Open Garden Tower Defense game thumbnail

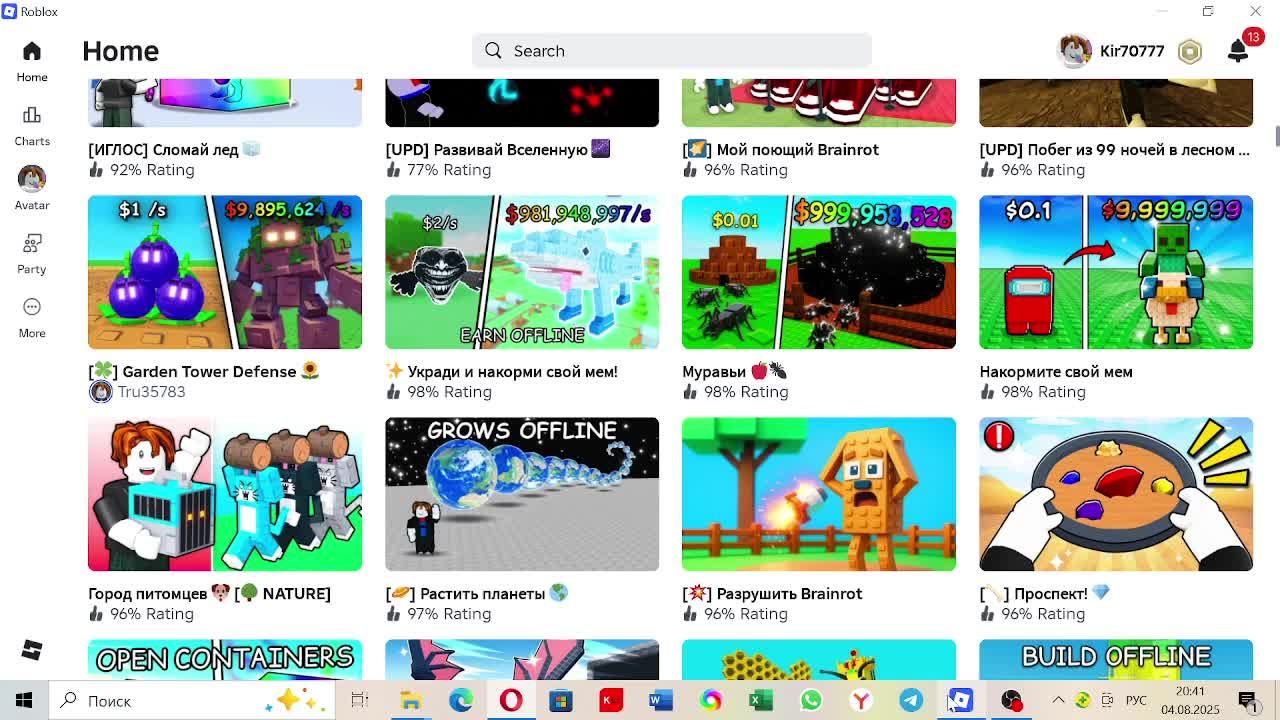(225, 272)
